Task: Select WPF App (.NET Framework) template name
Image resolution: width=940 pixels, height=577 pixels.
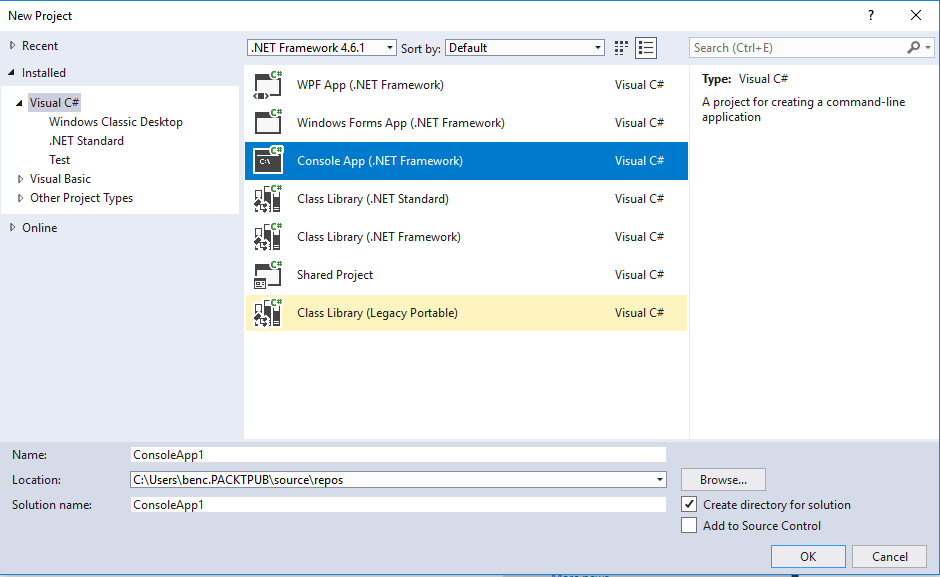Action: [x=370, y=85]
